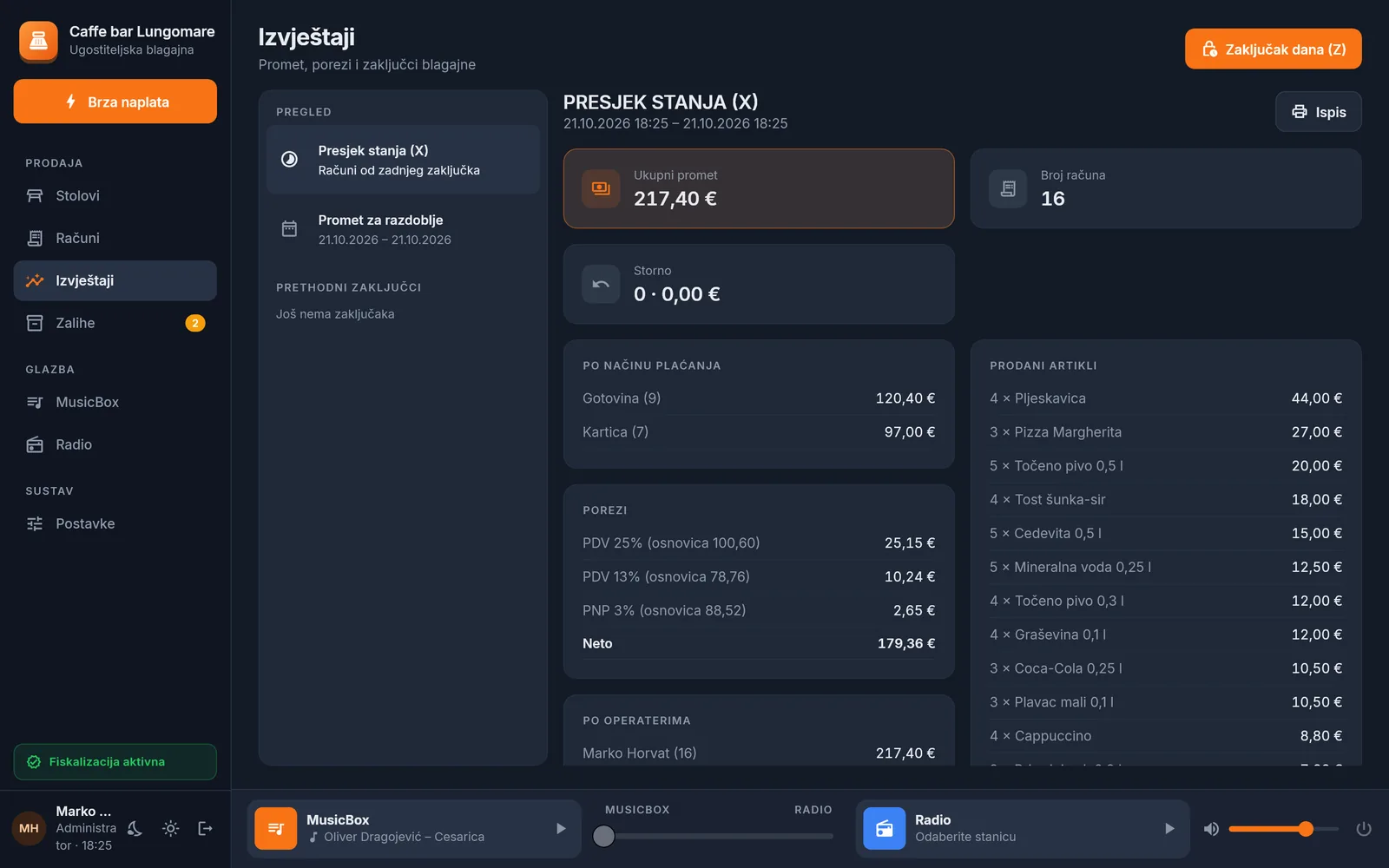Image resolution: width=1389 pixels, height=868 pixels.
Task: Click the blue Radio player icon
Action: point(885,829)
